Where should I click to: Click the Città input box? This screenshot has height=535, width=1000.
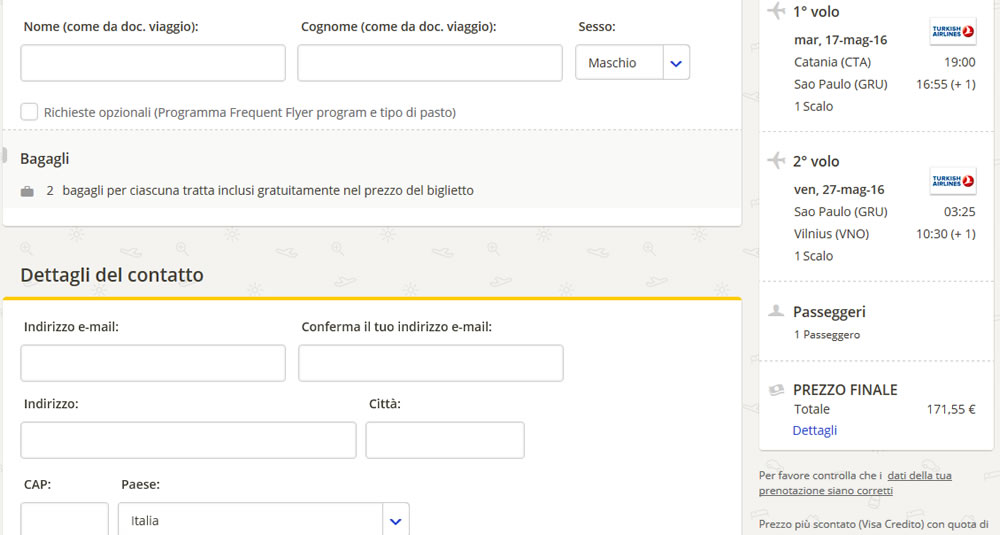click(444, 440)
